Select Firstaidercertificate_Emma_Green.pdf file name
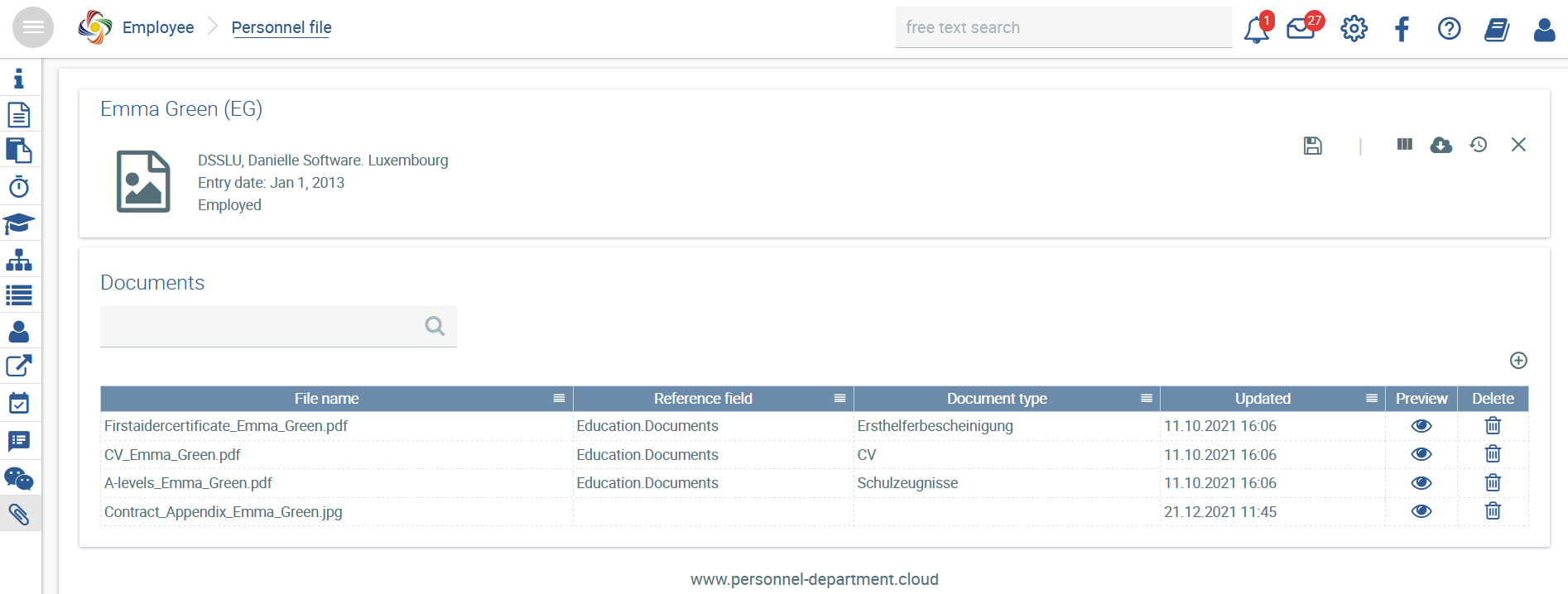This screenshot has width=1568, height=594. 226,426
